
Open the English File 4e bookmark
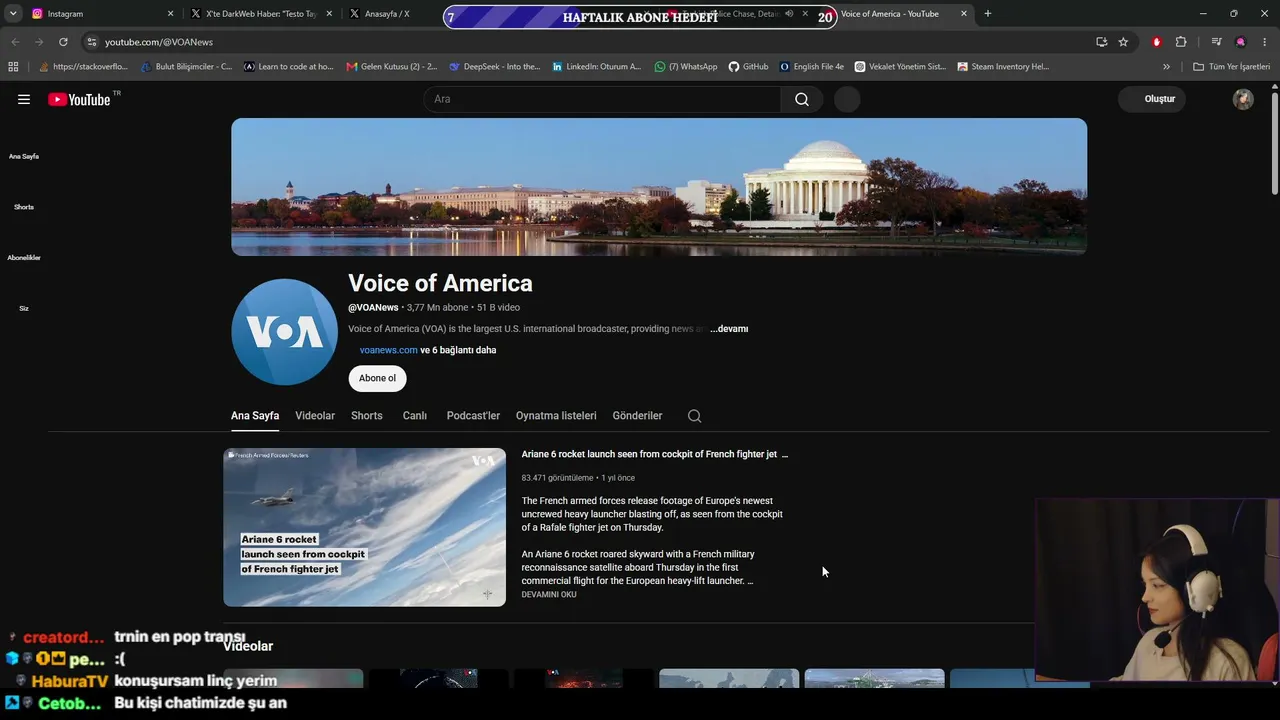click(x=812, y=67)
